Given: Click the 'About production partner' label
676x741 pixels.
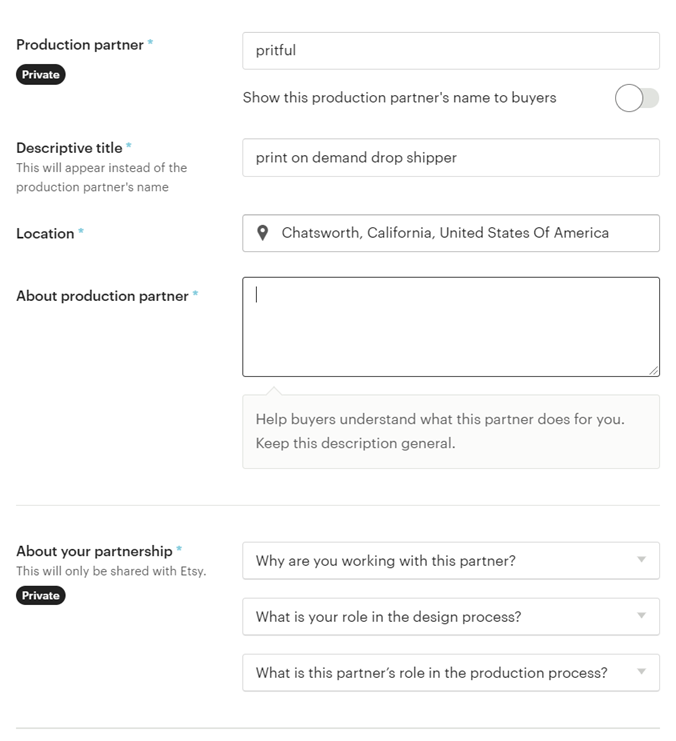Looking at the screenshot, I should click(x=102, y=296).
